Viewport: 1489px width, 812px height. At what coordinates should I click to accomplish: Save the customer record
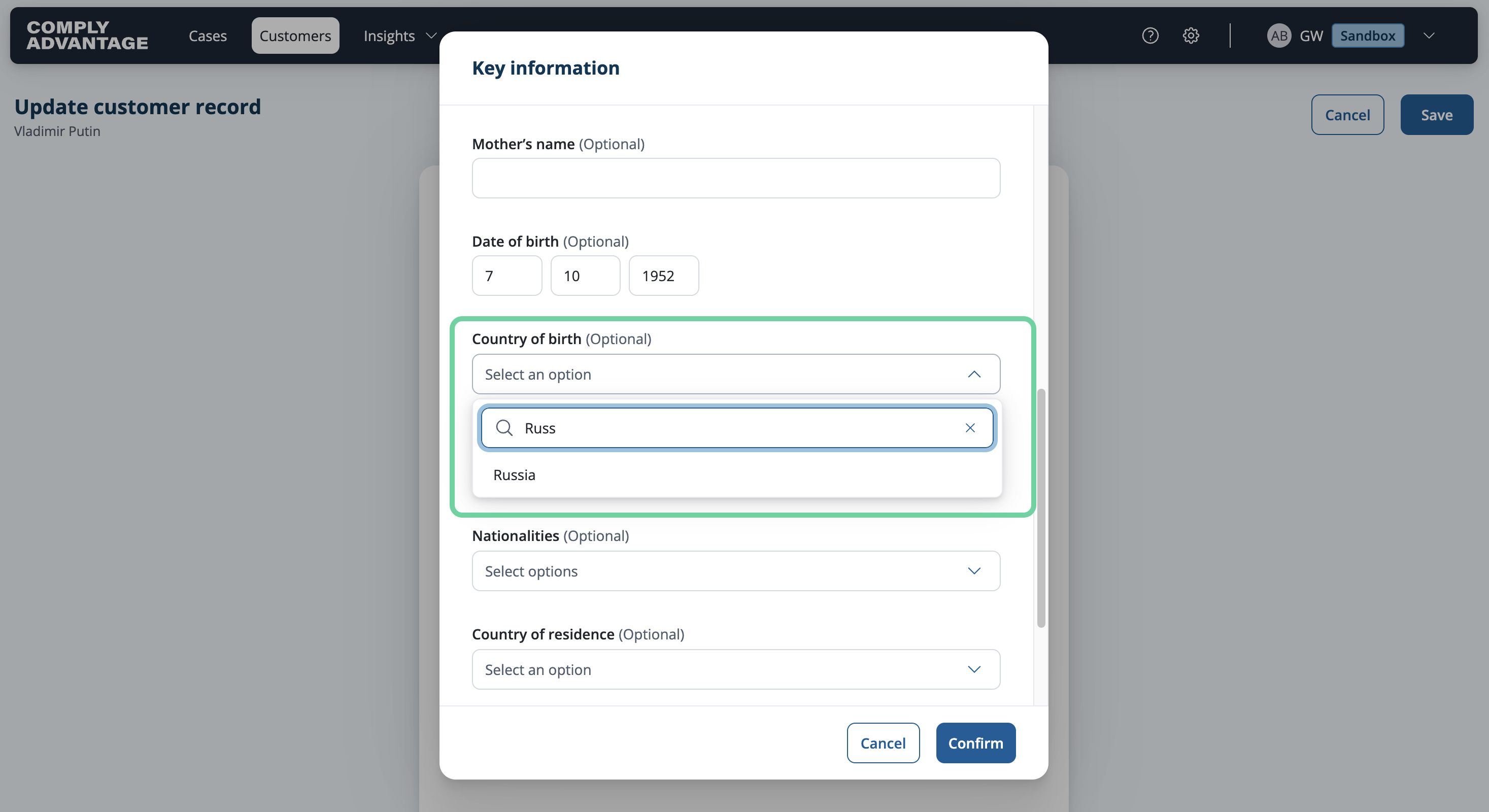tap(1436, 115)
